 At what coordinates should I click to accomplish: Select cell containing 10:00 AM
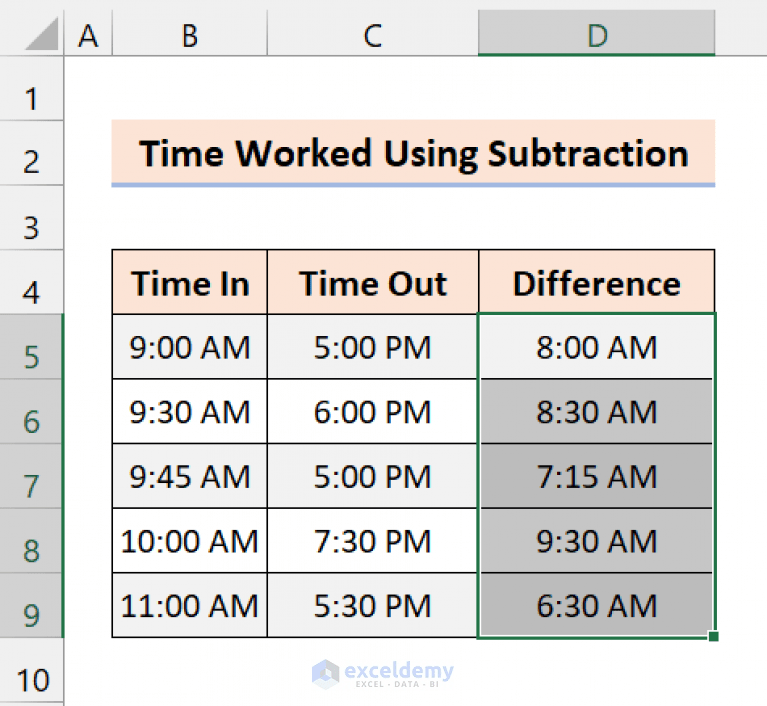coord(190,541)
